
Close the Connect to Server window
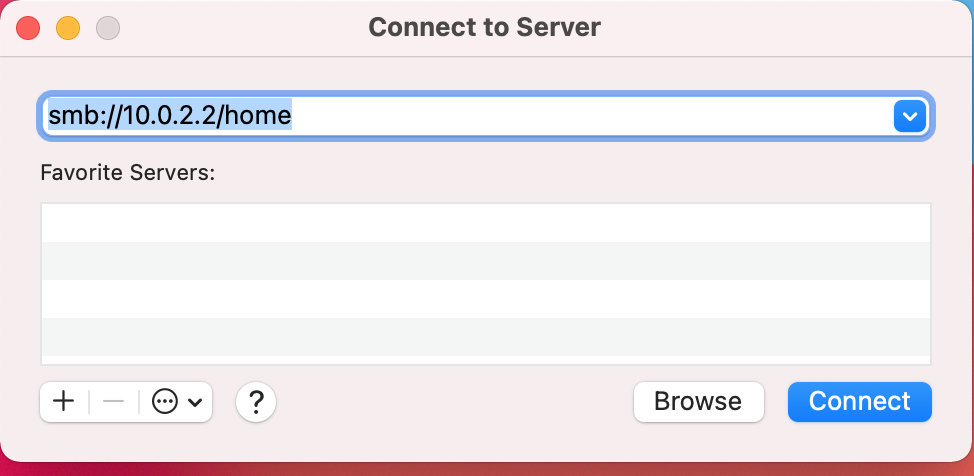coord(28,28)
